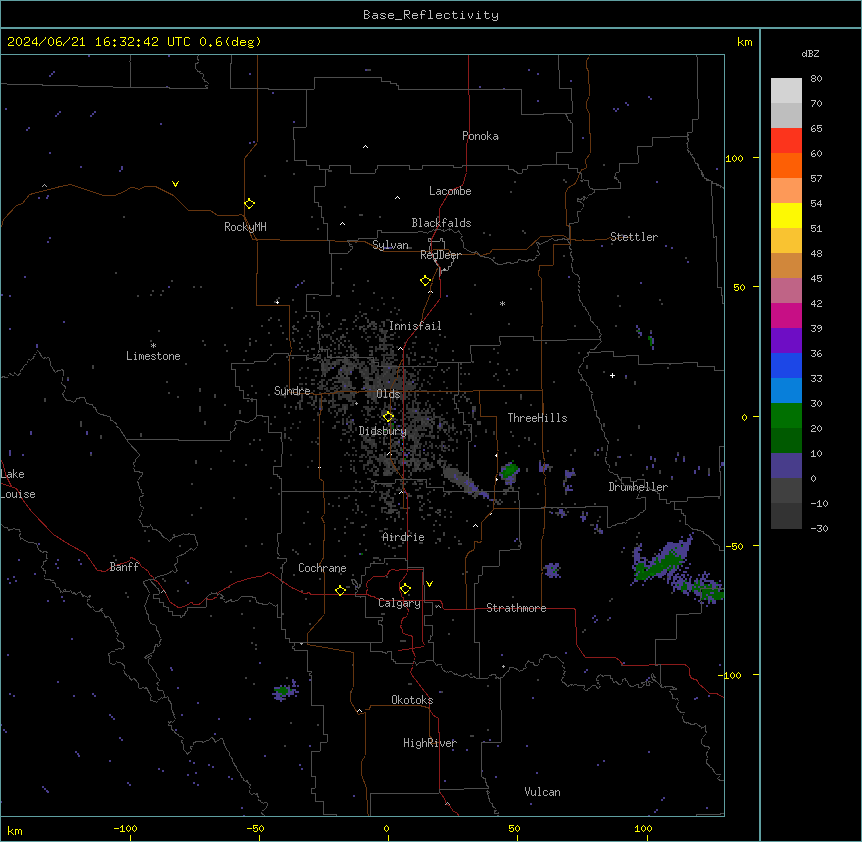
Task: Click the green radar echo west of ThreeHills
Action: coord(510,470)
